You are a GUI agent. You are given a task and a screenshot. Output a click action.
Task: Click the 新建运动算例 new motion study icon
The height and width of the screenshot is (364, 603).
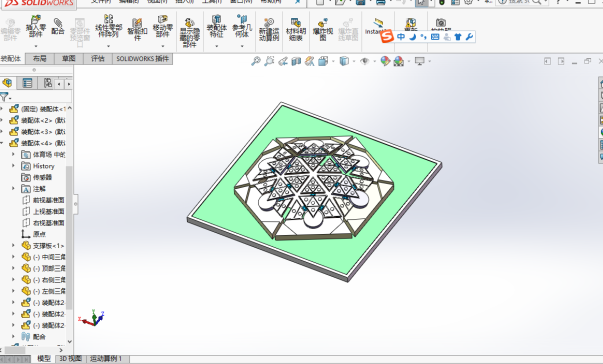click(269, 29)
